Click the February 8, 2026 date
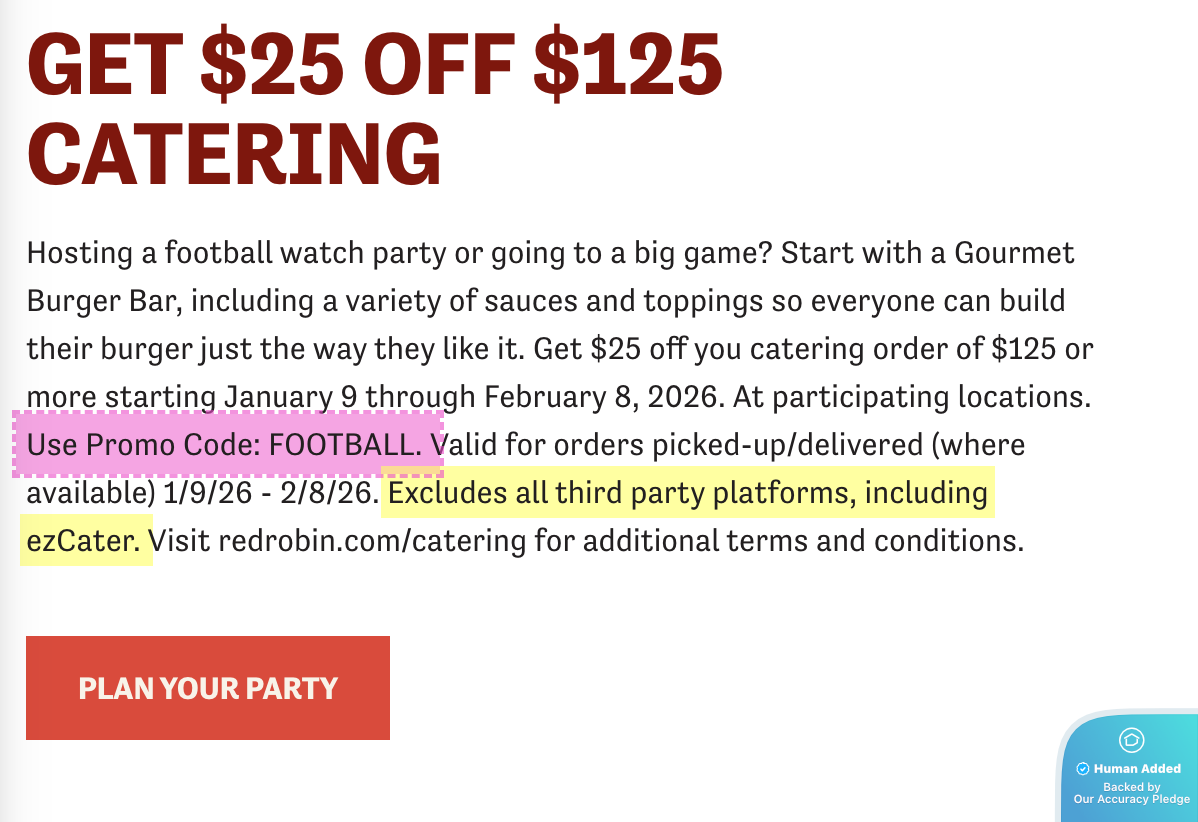Screen dimensions: 1198x822 click(600, 397)
